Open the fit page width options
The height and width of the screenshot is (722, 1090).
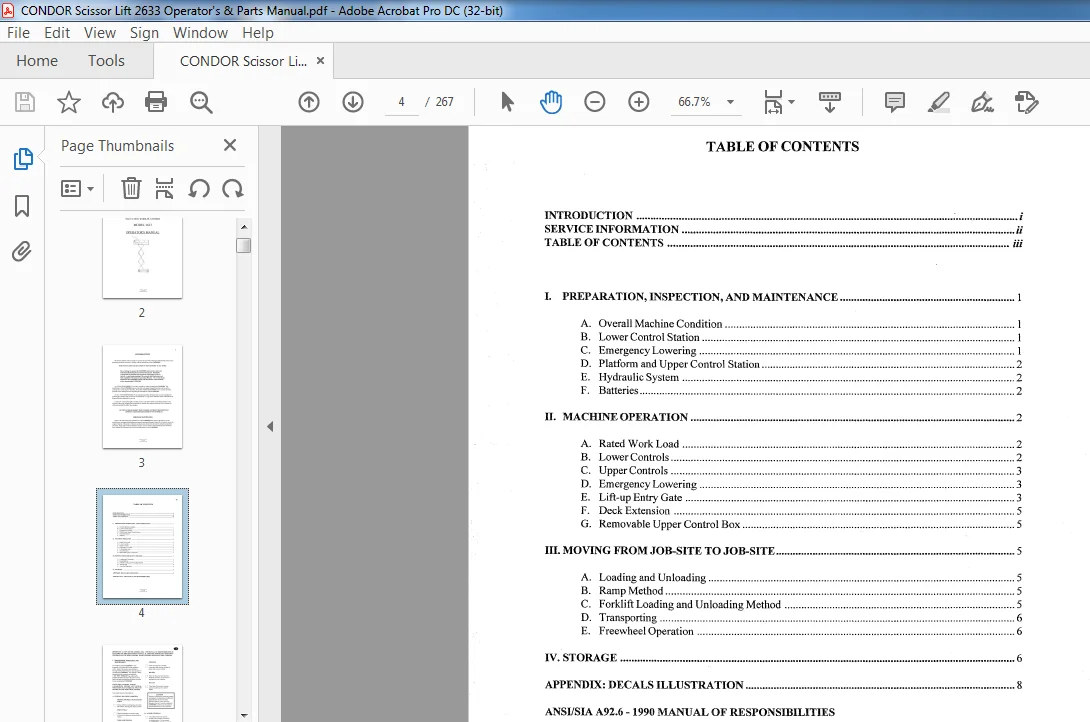[779, 102]
